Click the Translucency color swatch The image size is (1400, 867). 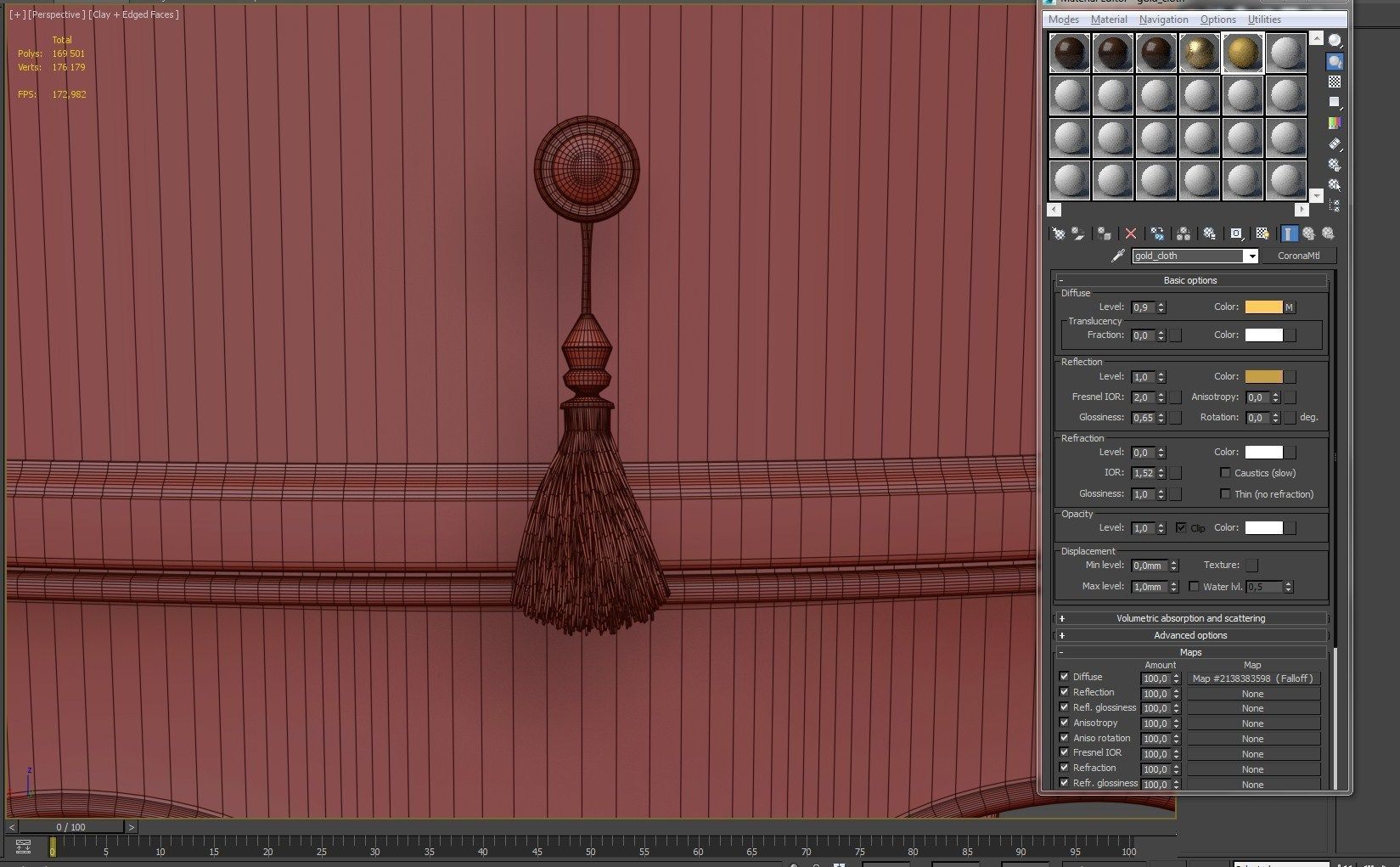point(1263,335)
